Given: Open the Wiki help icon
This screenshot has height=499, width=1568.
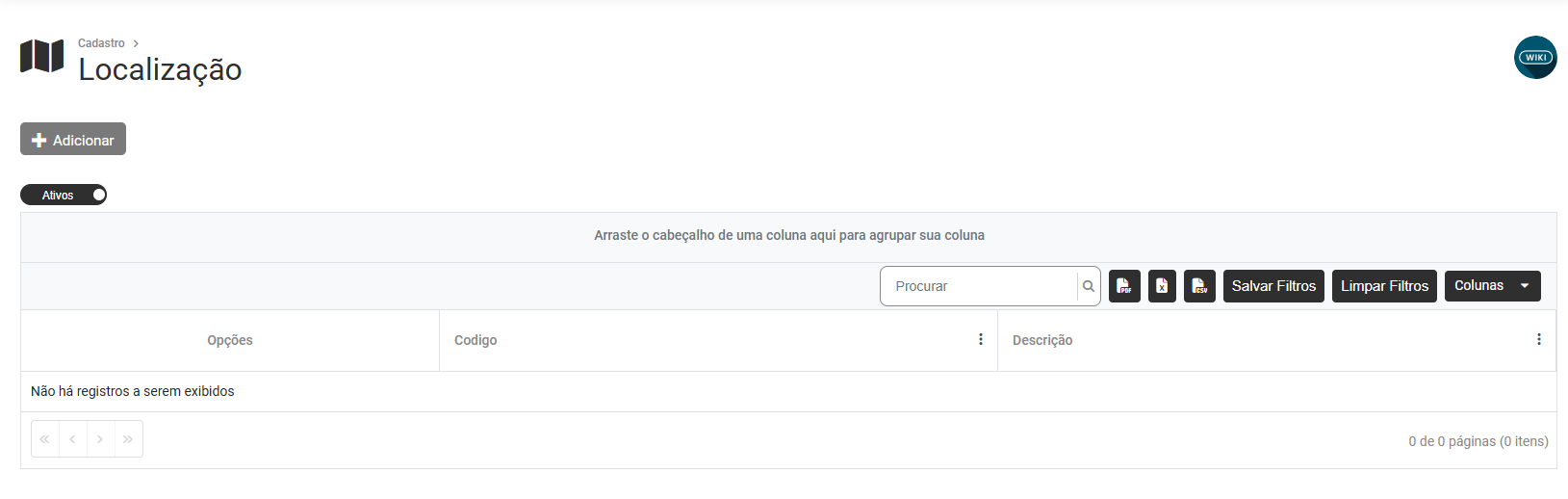Looking at the screenshot, I should (x=1535, y=58).
